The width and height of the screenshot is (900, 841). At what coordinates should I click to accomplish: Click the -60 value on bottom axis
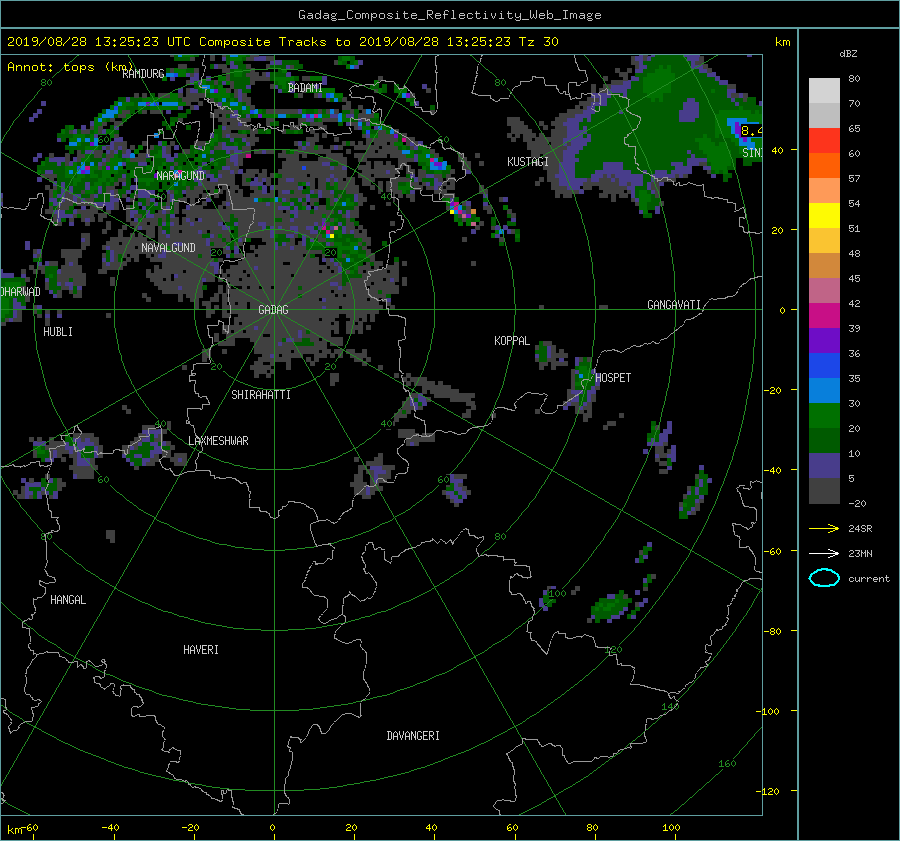29,828
